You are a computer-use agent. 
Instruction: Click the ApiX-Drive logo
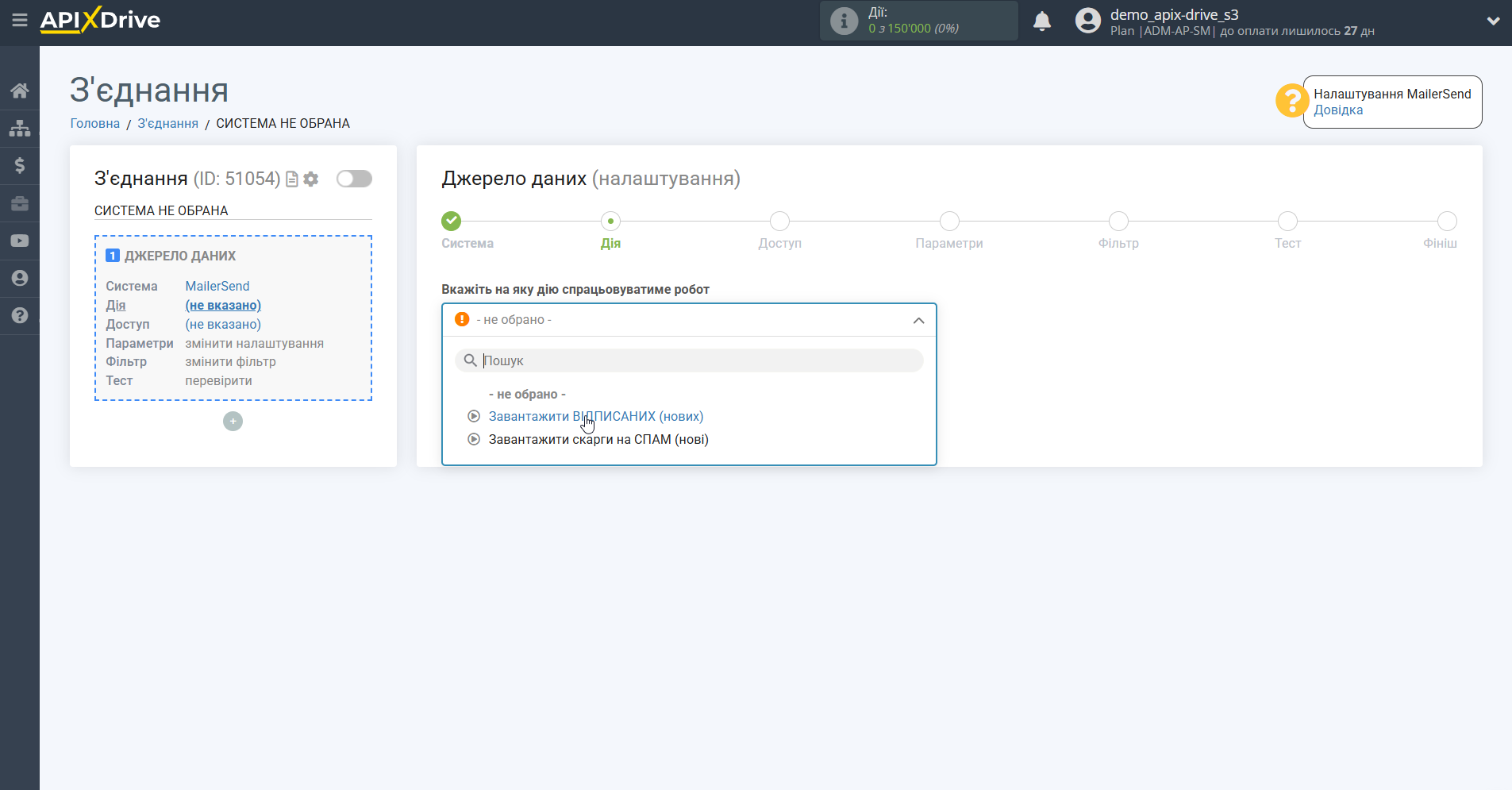coord(100,20)
